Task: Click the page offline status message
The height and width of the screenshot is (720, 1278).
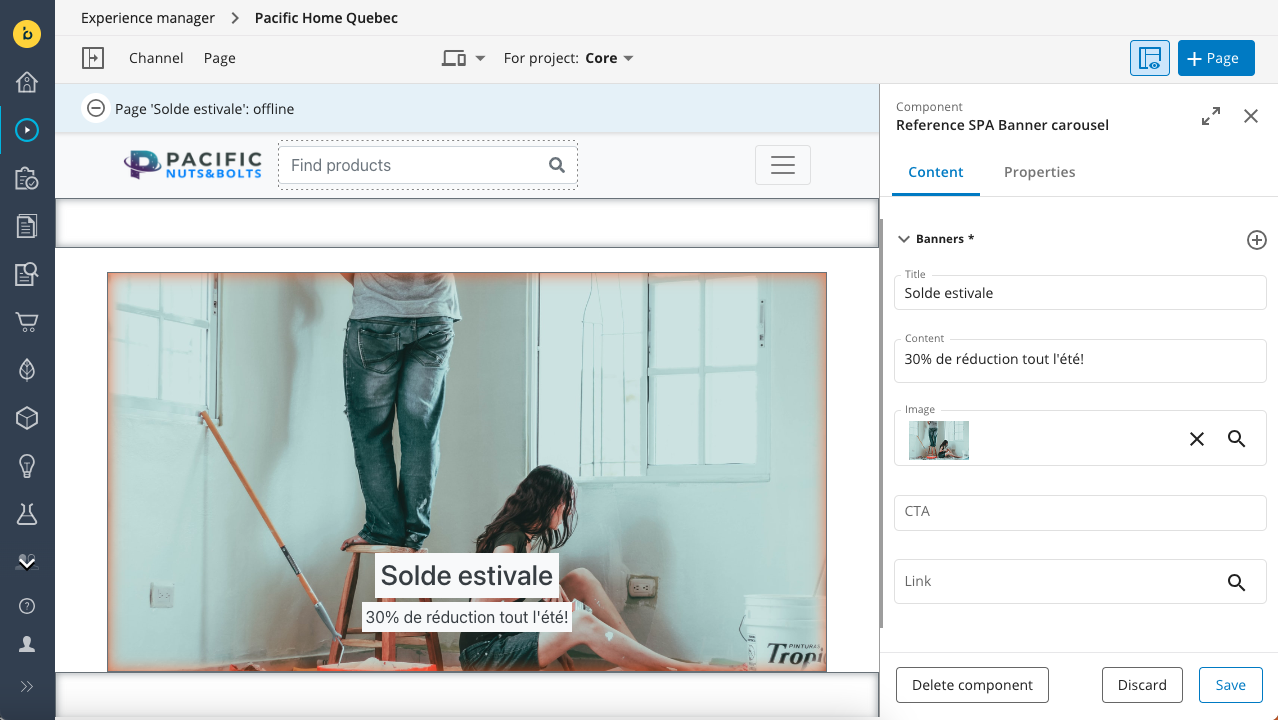Action: (x=205, y=109)
